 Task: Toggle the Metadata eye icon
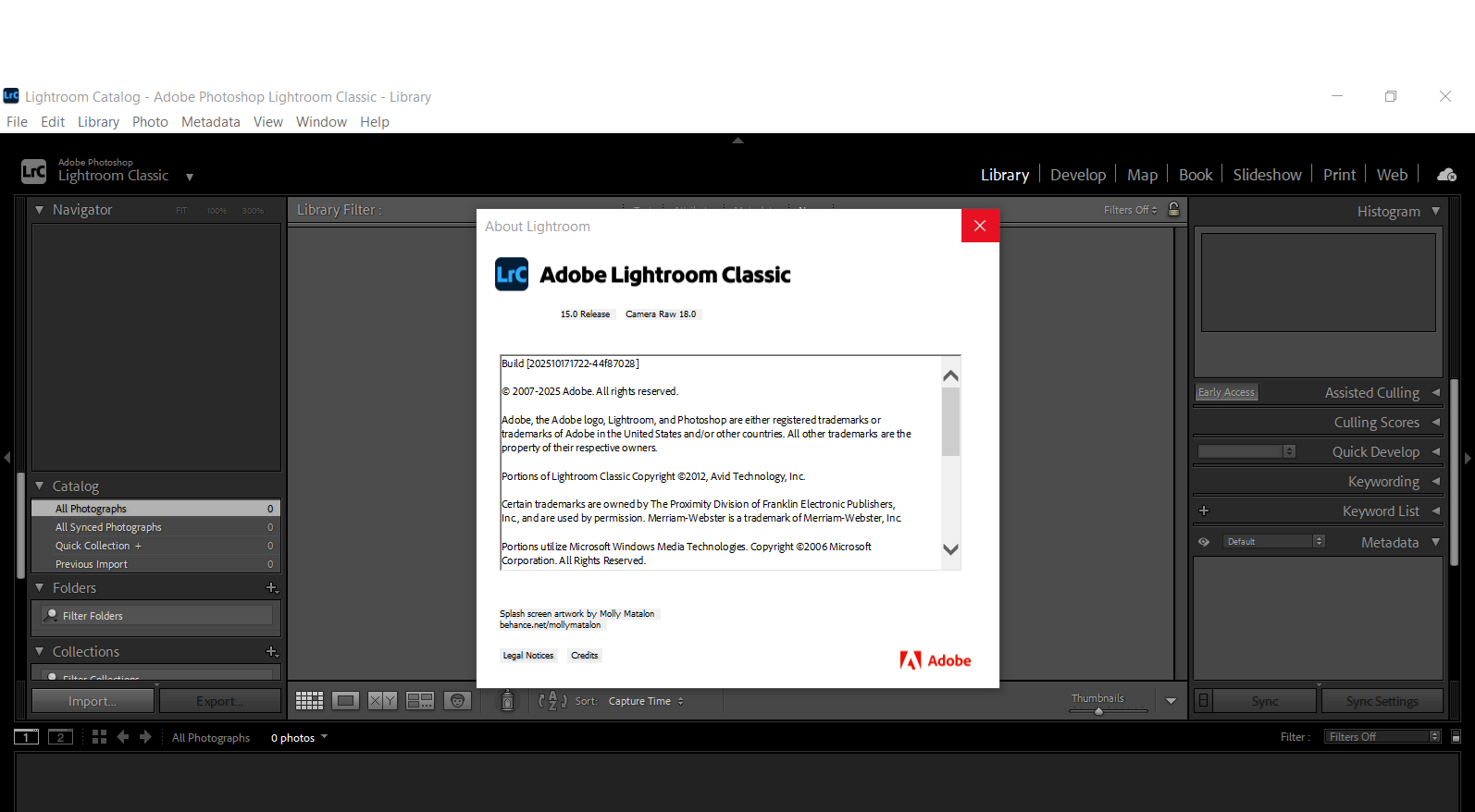(x=1204, y=542)
